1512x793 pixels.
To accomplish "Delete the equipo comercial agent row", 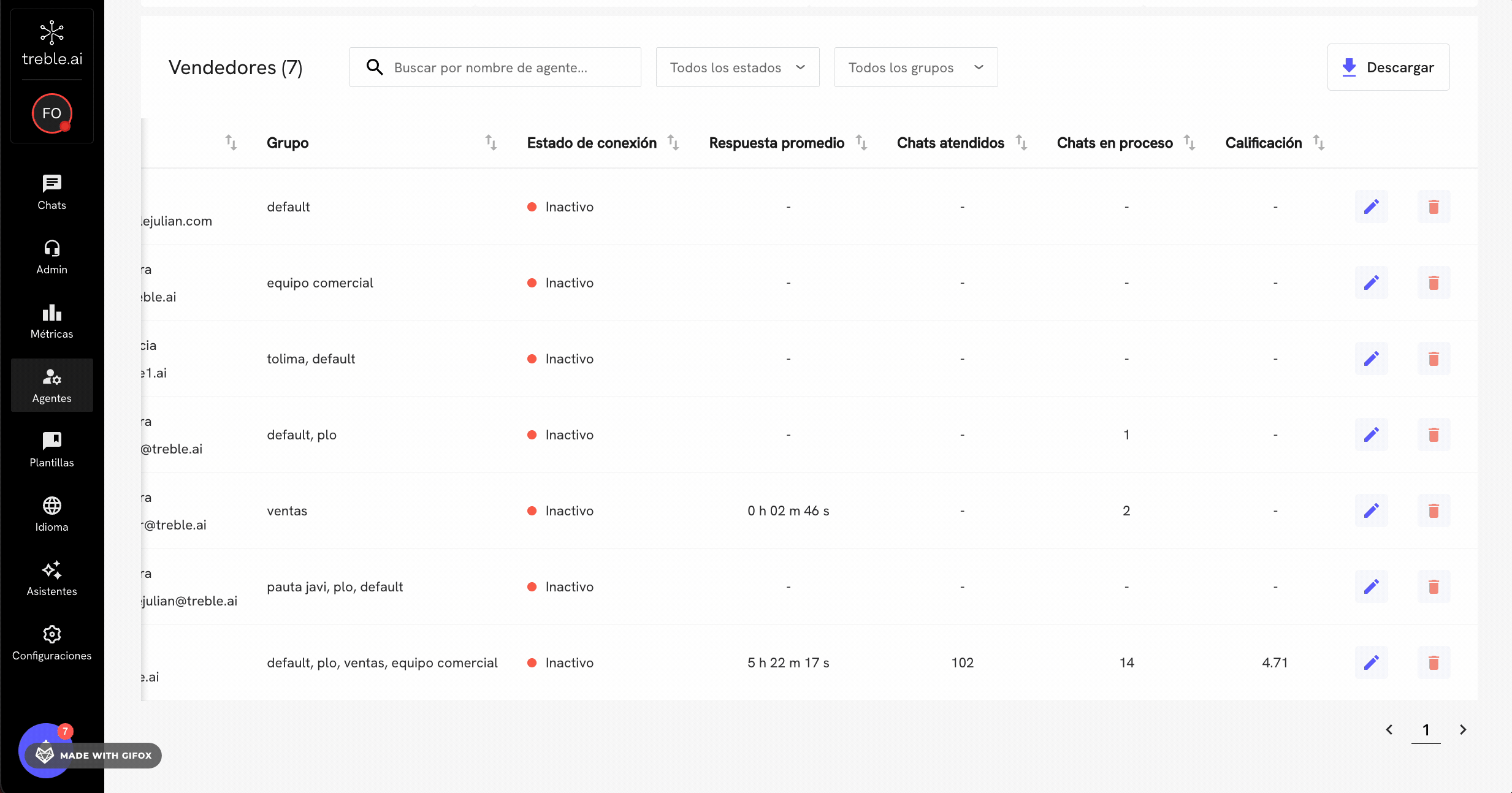I will coord(1434,283).
